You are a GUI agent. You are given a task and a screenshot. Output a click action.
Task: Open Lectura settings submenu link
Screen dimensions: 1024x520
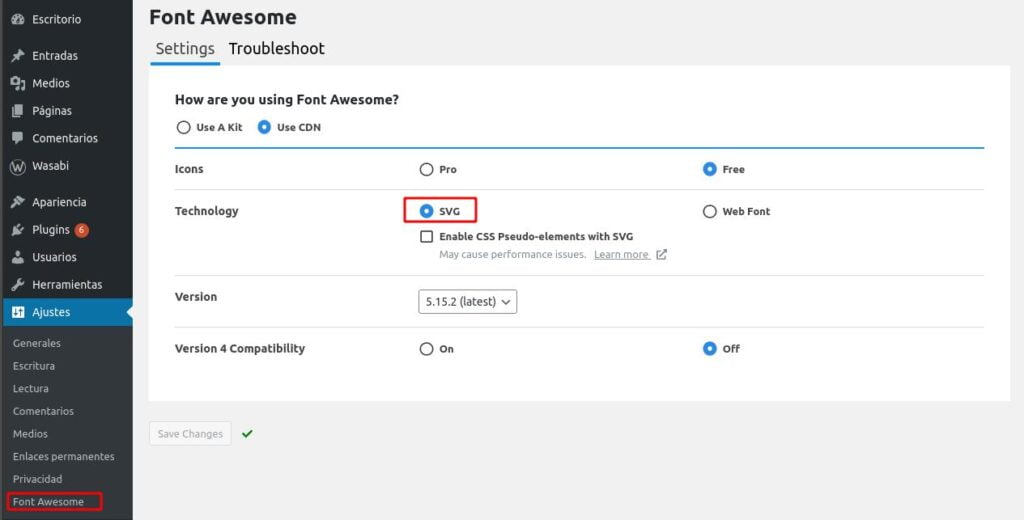click(x=31, y=389)
